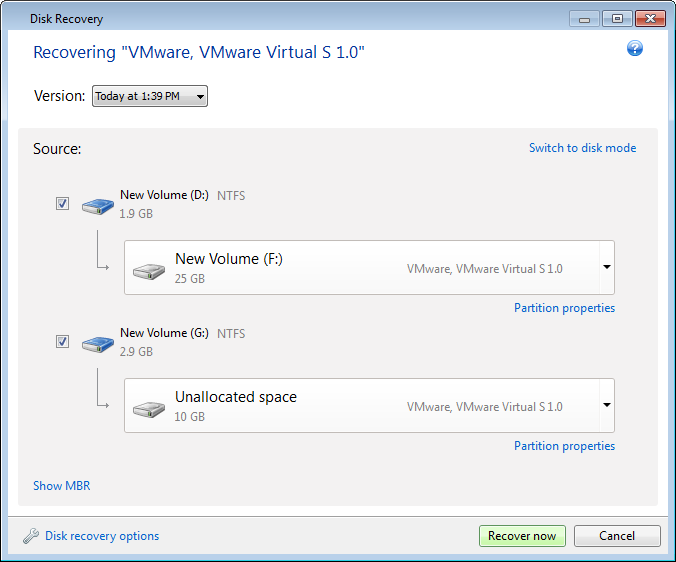
Task: Uncheck the New Volume (D:) checkbox
Action: coord(63,203)
